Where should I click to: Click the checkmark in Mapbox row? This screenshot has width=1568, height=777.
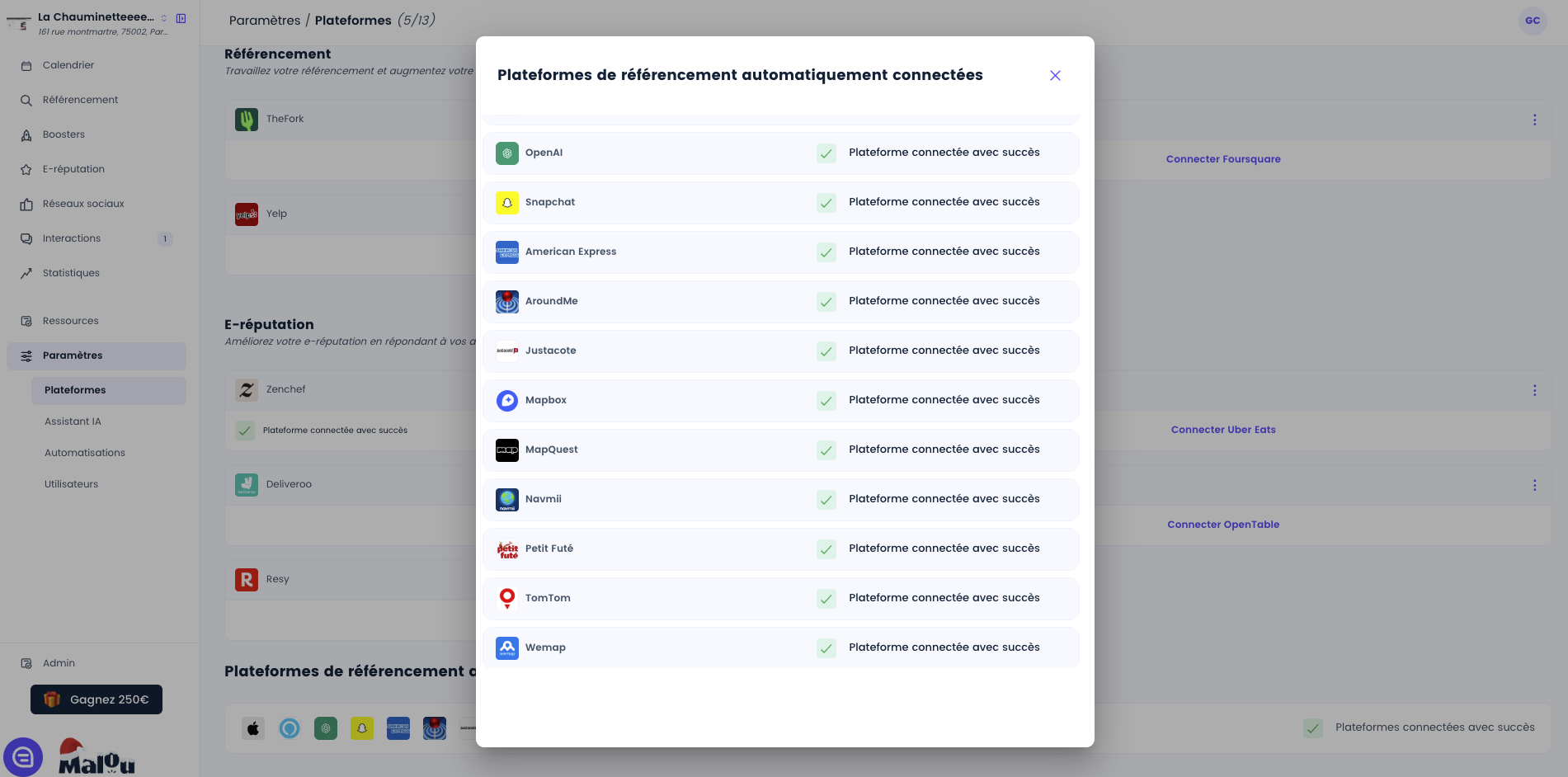tap(826, 401)
